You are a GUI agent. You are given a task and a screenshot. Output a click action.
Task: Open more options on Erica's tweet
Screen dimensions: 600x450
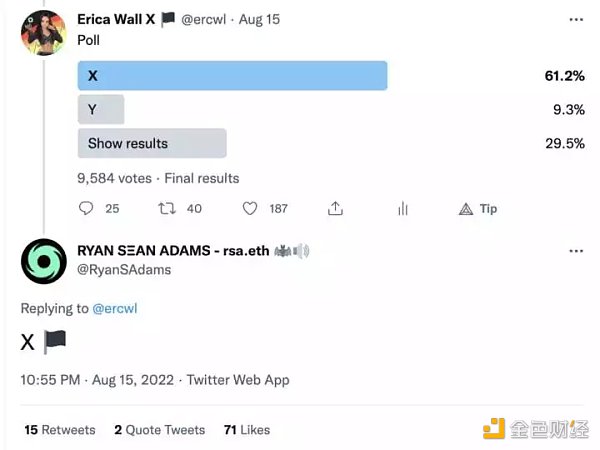tap(575, 19)
